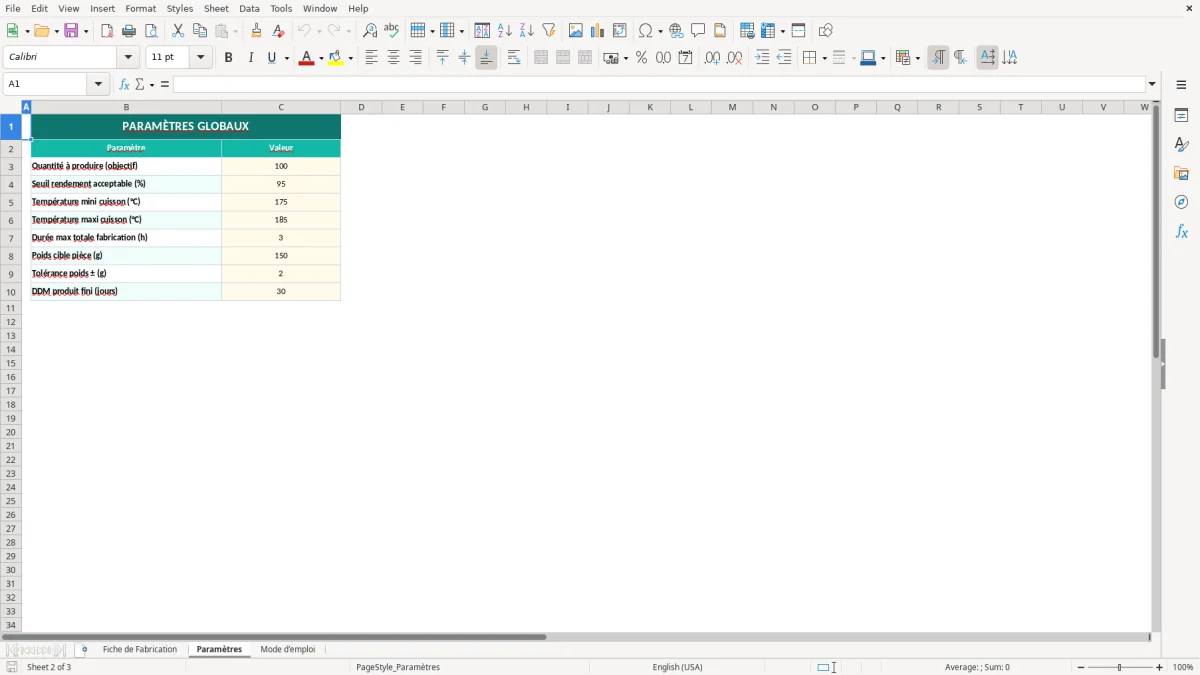Click the formula input line
The image size is (1200, 675).
click(x=659, y=84)
